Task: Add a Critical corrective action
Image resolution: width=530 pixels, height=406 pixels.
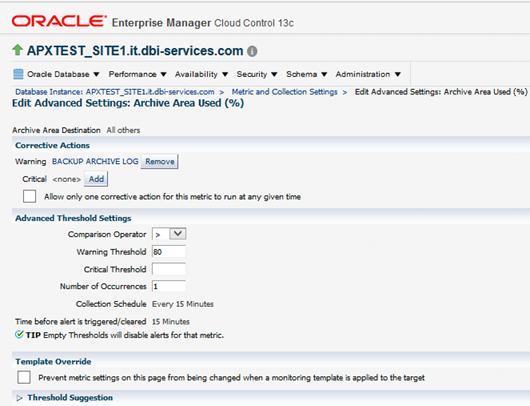Action: pos(96,179)
